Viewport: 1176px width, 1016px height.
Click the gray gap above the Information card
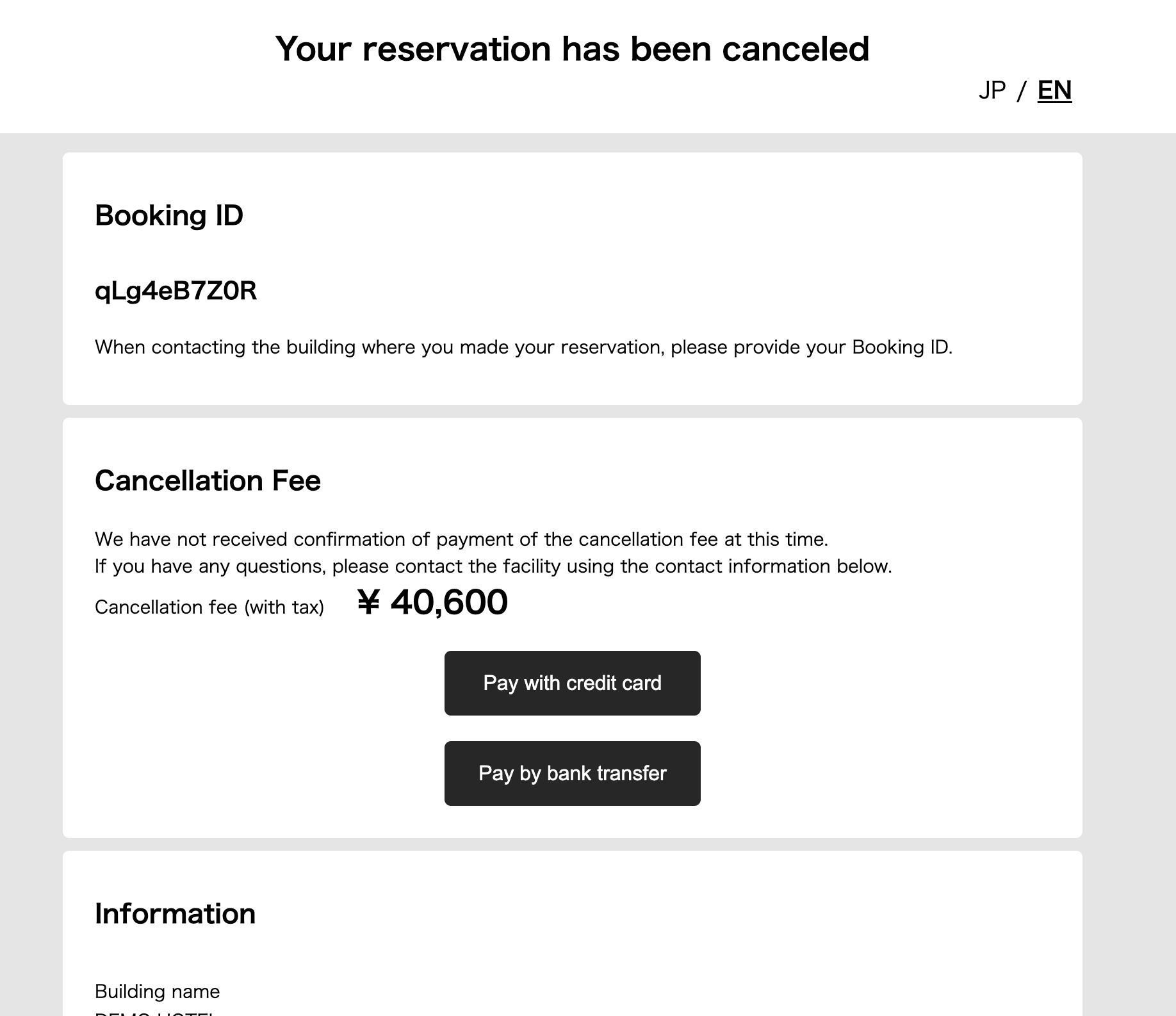pyautogui.click(x=572, y=844)
